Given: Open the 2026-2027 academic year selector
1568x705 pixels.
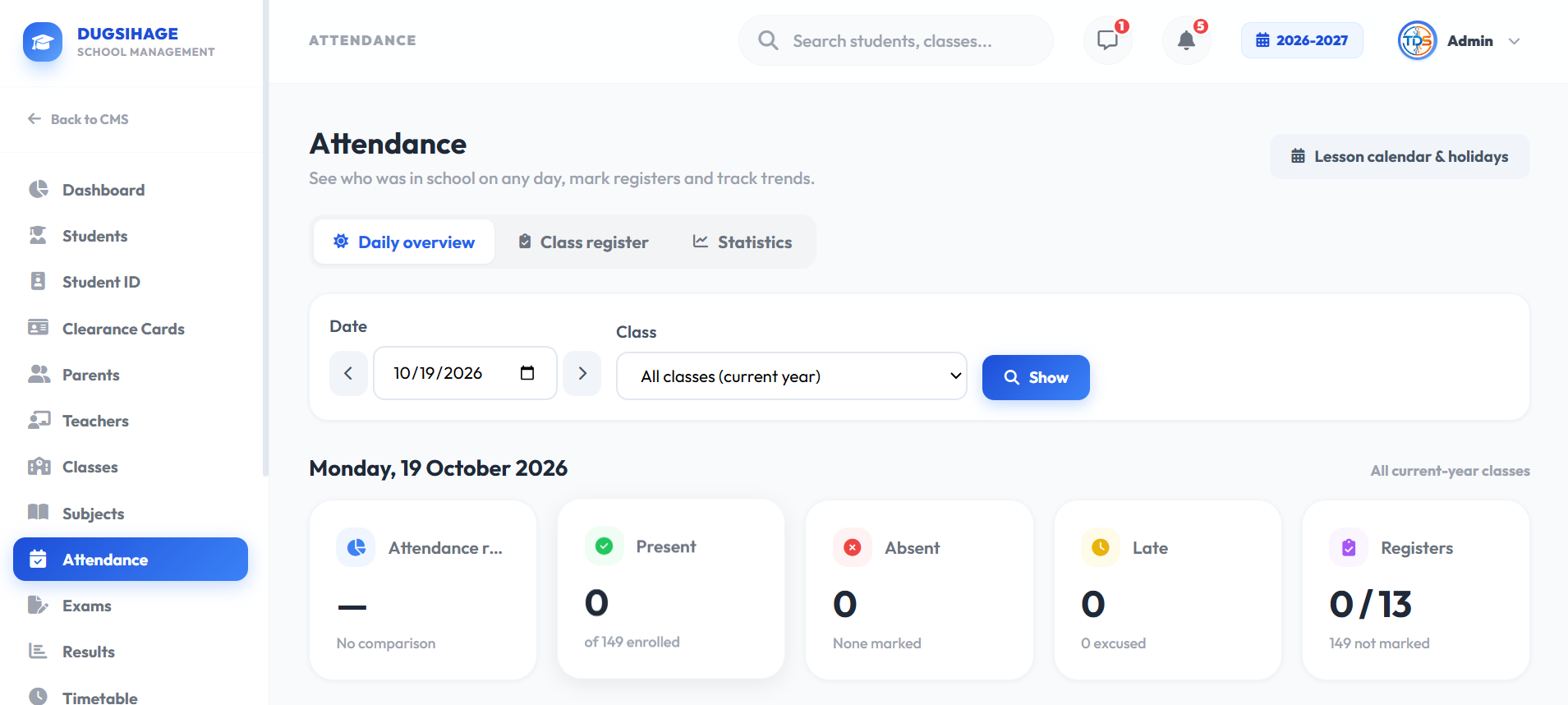Looking at the screenshot, I should pos(1302,40).
